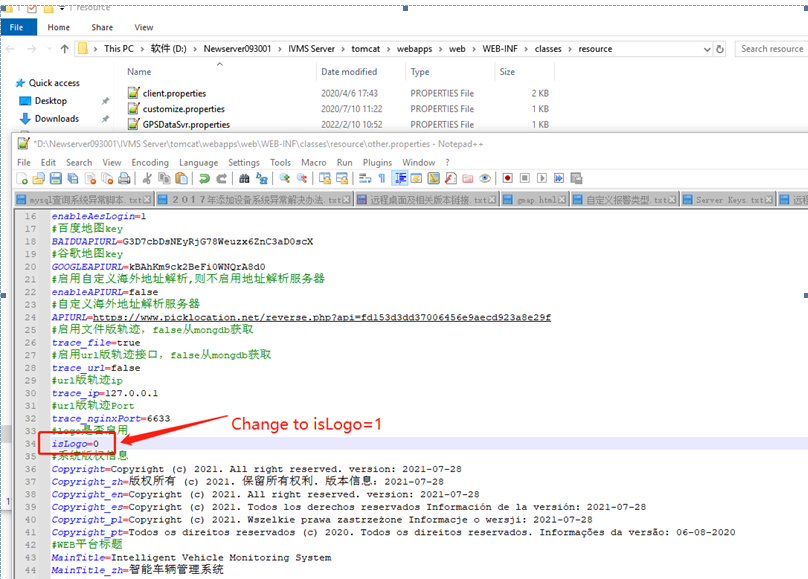
Task: Toggle Show All Characters pilcrow icon
Action: point(381,178)
